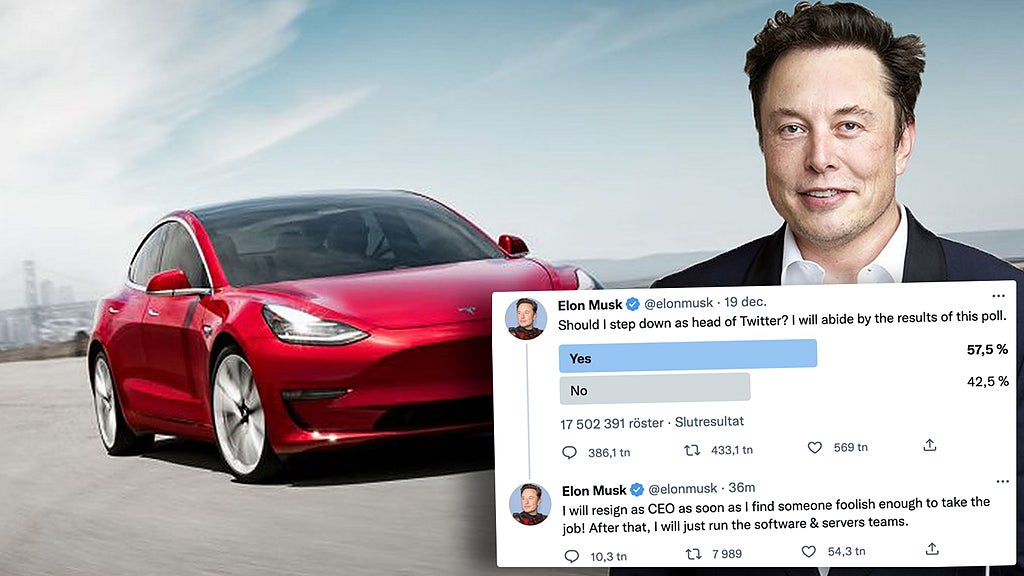Like the tweet with 54,3 tn likes
Viewport: 1024px width, 576px height.
tap(808, 551)
